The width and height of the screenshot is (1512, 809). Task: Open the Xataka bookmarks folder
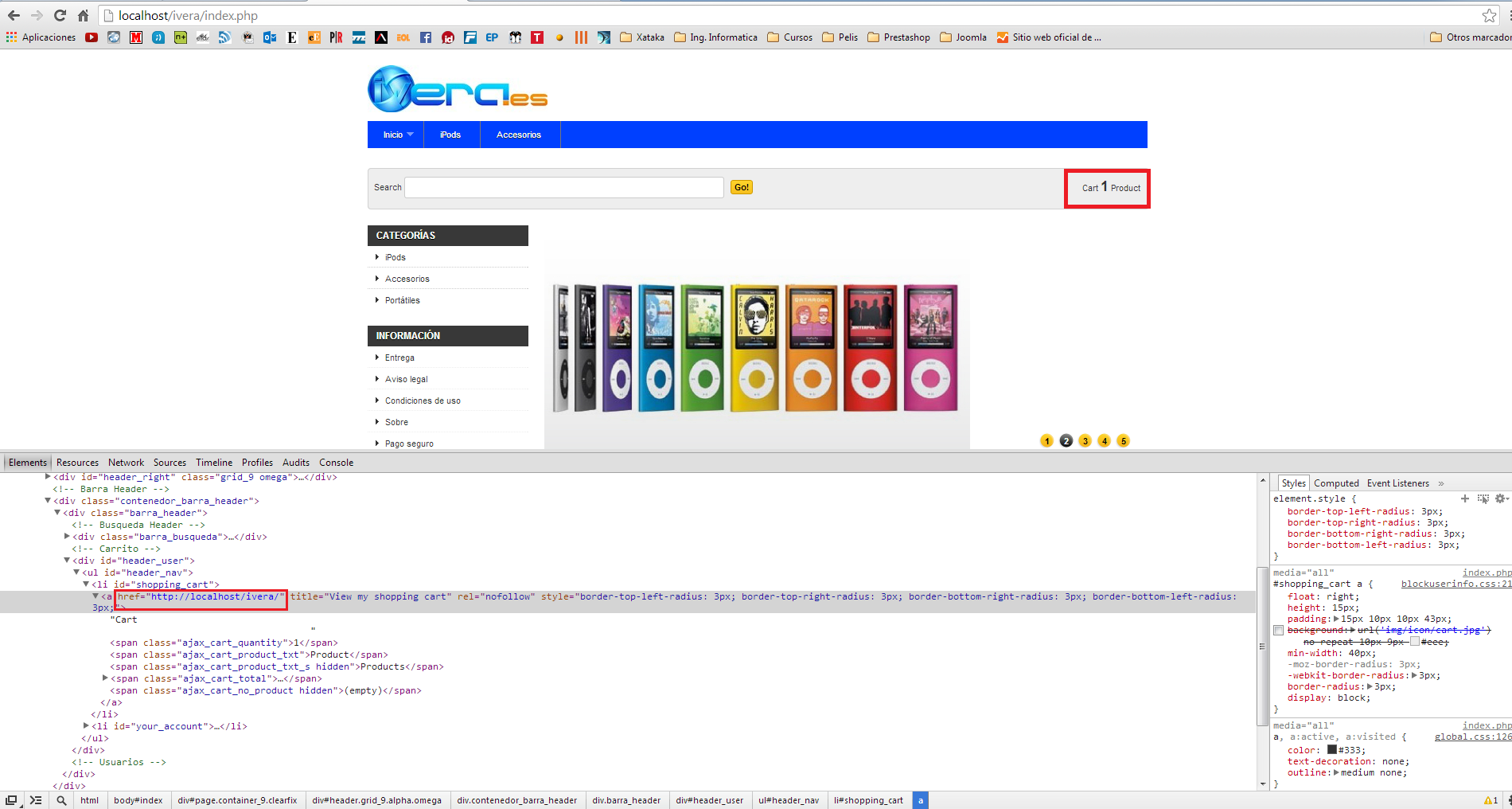pos(642,37)
